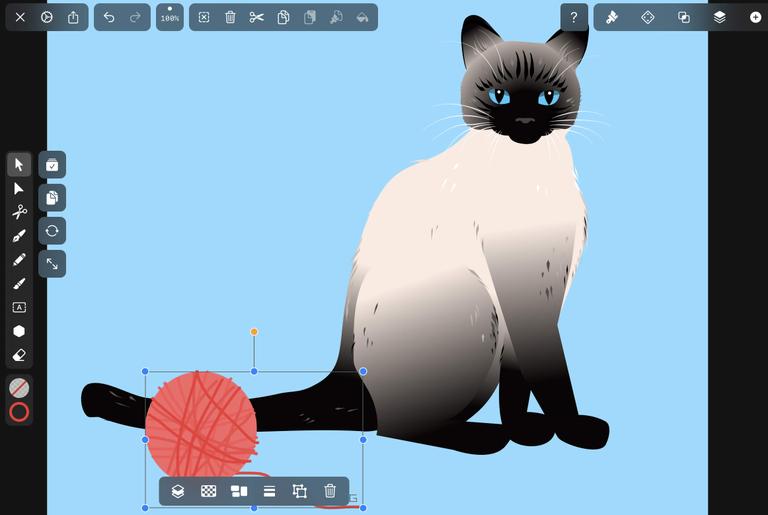The width and height of the screenshot is (768, 515).
Task: Click the paste-style bucket icon
Action: [362, 18]
